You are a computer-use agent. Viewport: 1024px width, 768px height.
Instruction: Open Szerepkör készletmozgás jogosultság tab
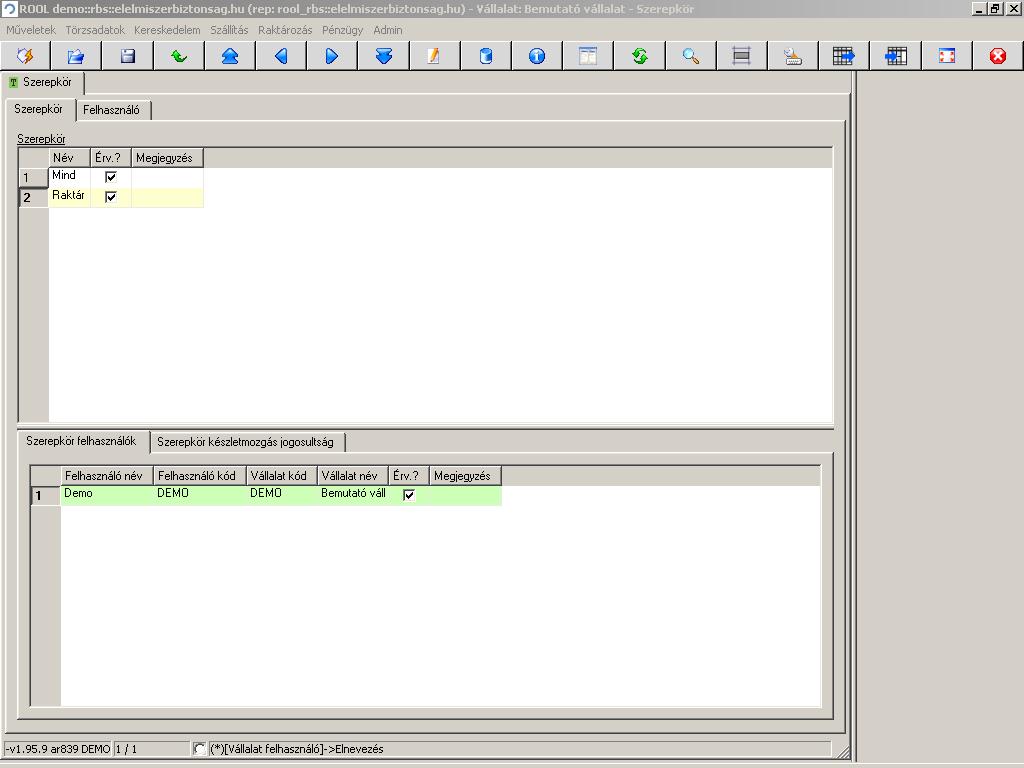tap(246, 442)
